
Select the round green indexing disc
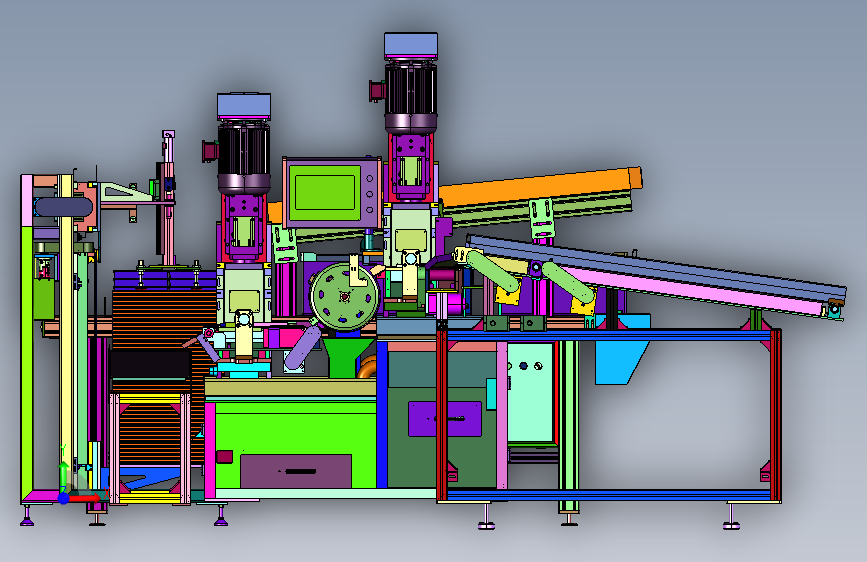pyautogui.click(x=344, y=296)
